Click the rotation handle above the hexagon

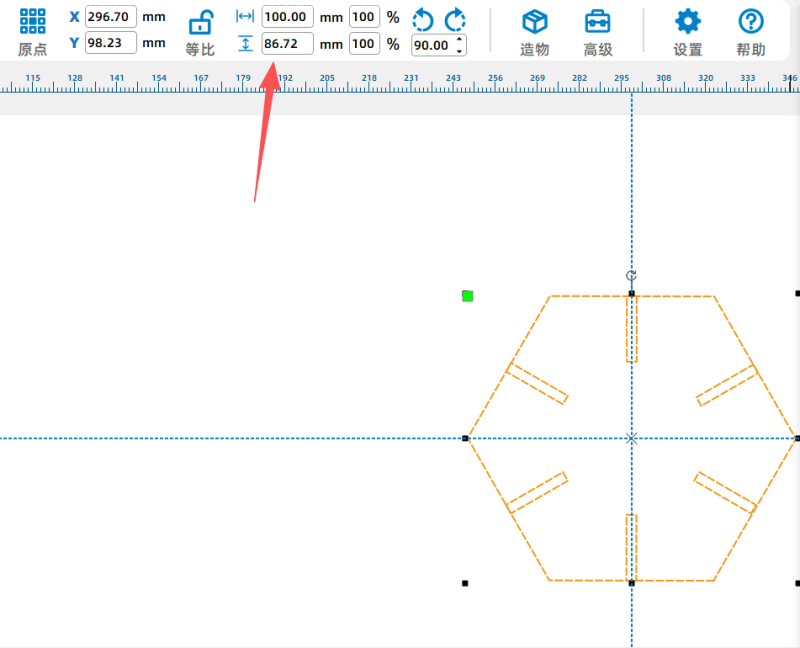pyautogui.click(x=631, y=276)
